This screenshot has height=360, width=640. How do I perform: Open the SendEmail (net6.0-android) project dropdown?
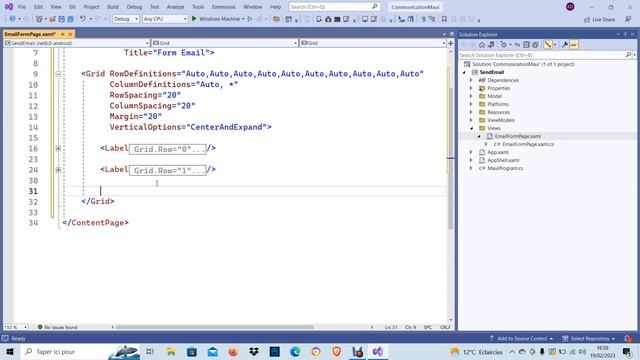click(77, 43)
